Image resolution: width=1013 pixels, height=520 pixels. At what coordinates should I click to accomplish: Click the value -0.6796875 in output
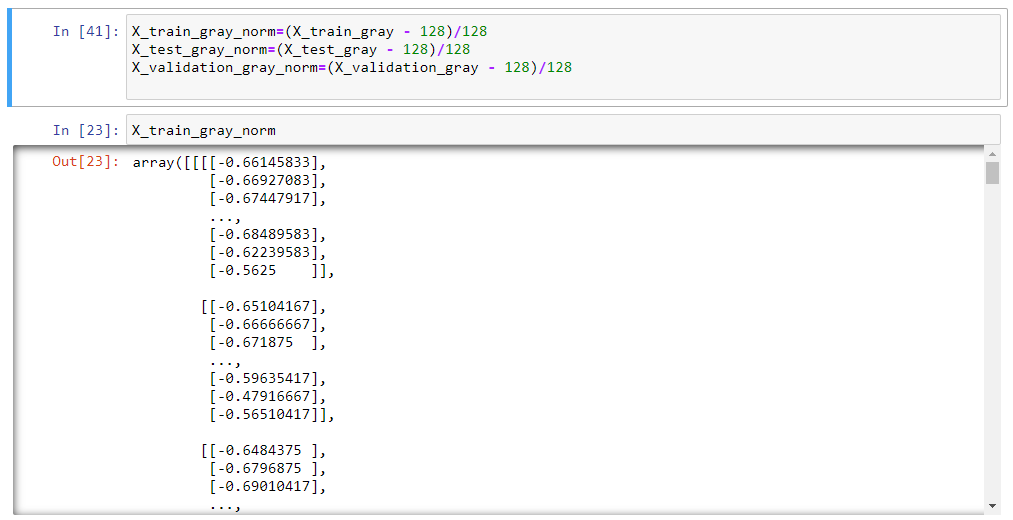tap(260, 469)
